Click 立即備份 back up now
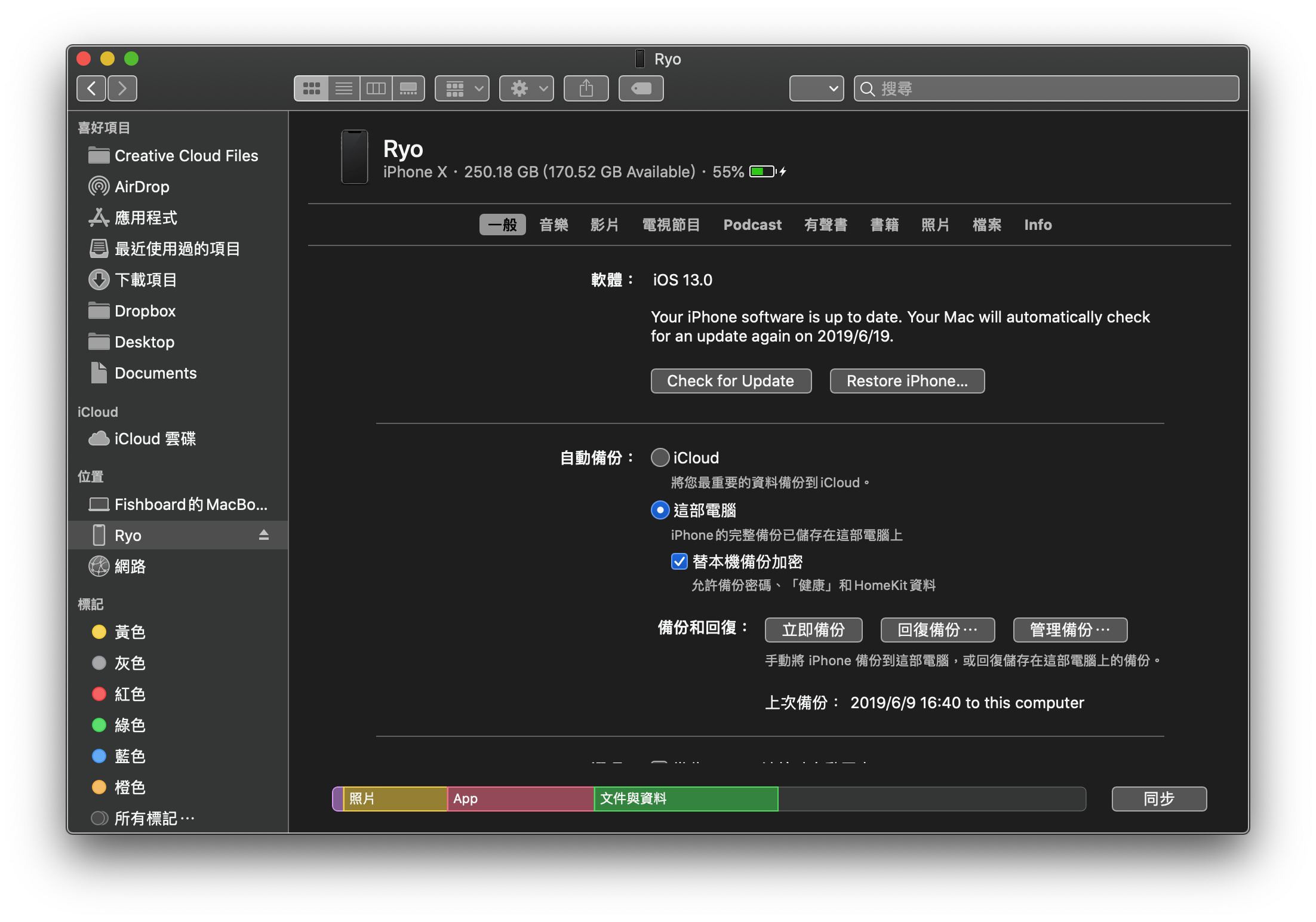Image resolution: width=1316 pixels, height=922 pixels. click(813, 629)
